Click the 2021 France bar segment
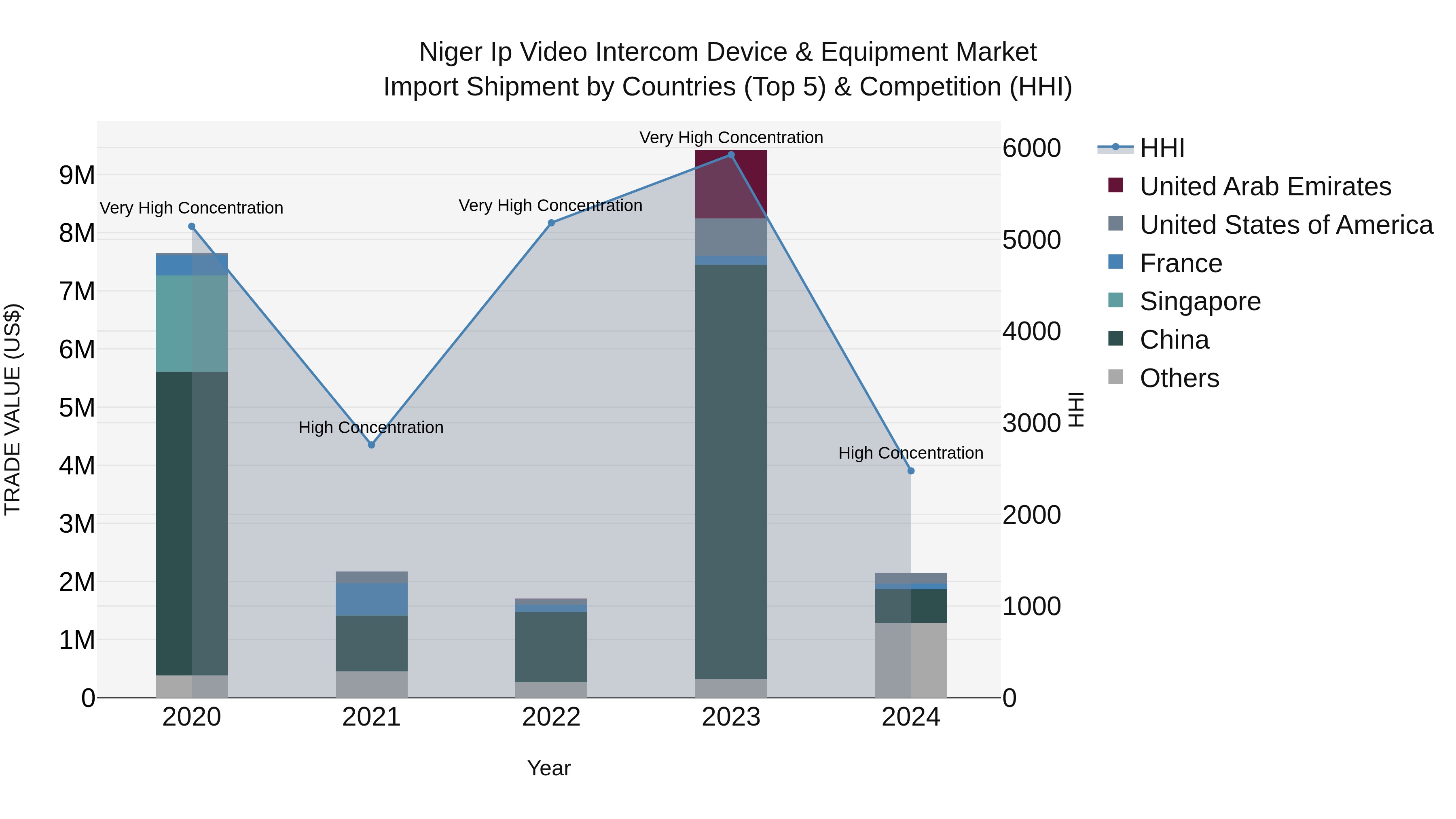The height and width of the screenshot is (819, 1456). point(371,599)
